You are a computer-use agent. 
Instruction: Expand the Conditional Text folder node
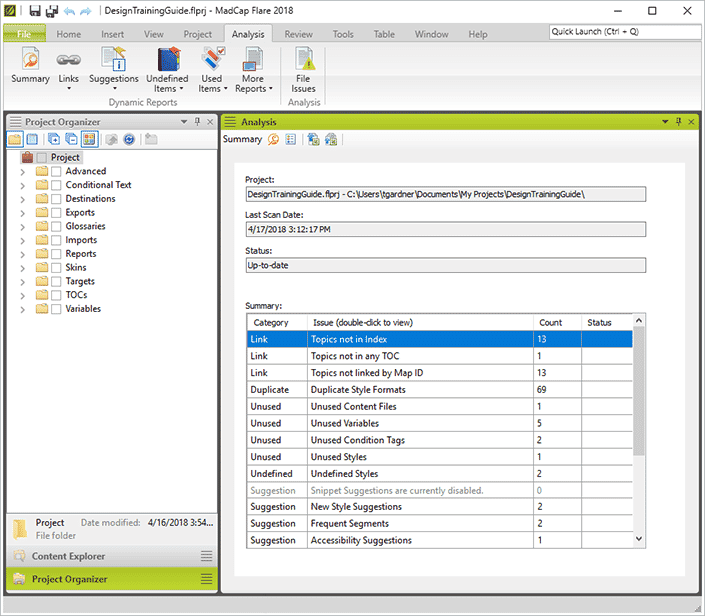[22, 185]
